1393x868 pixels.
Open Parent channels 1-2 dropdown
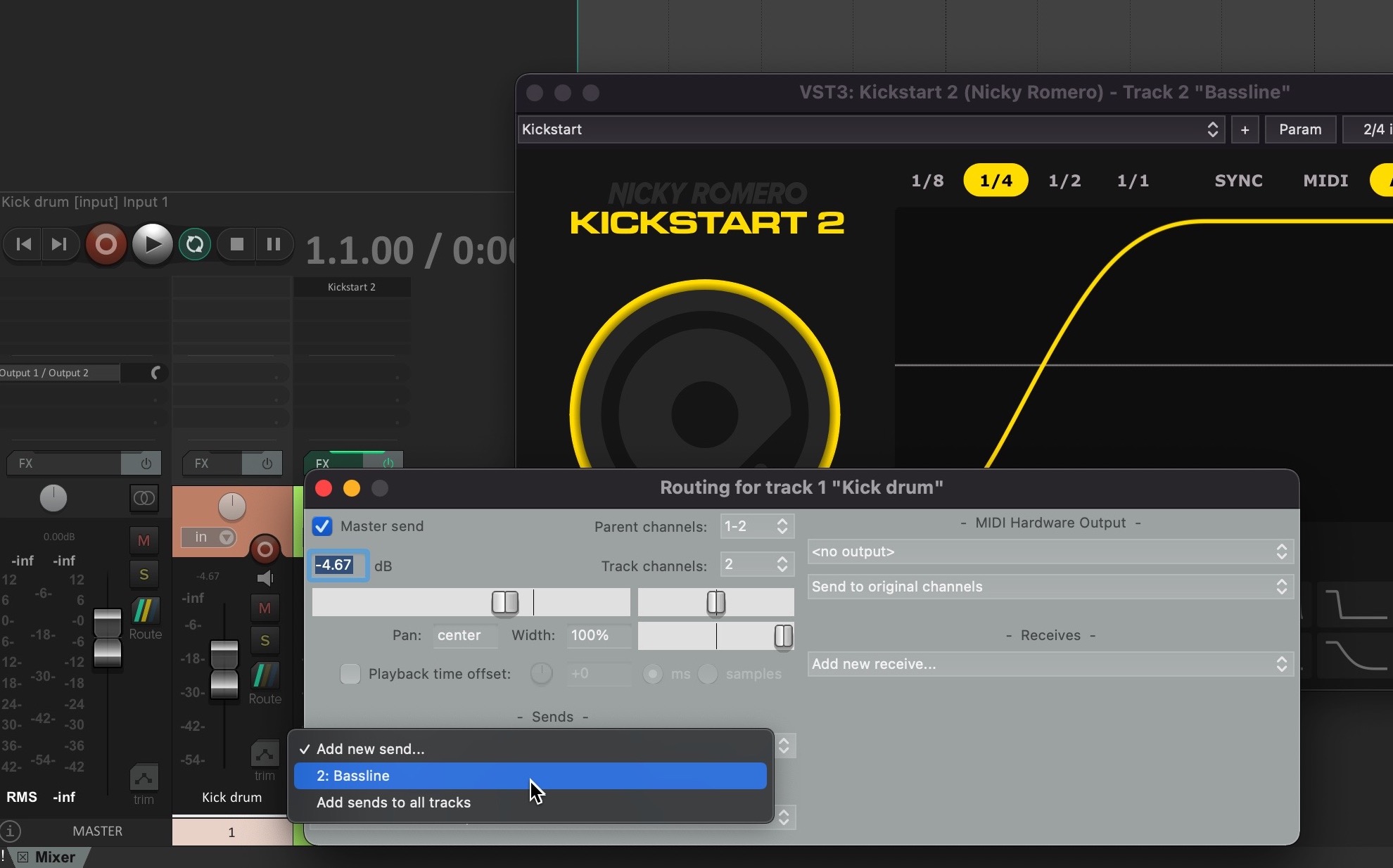click(757, 526)
